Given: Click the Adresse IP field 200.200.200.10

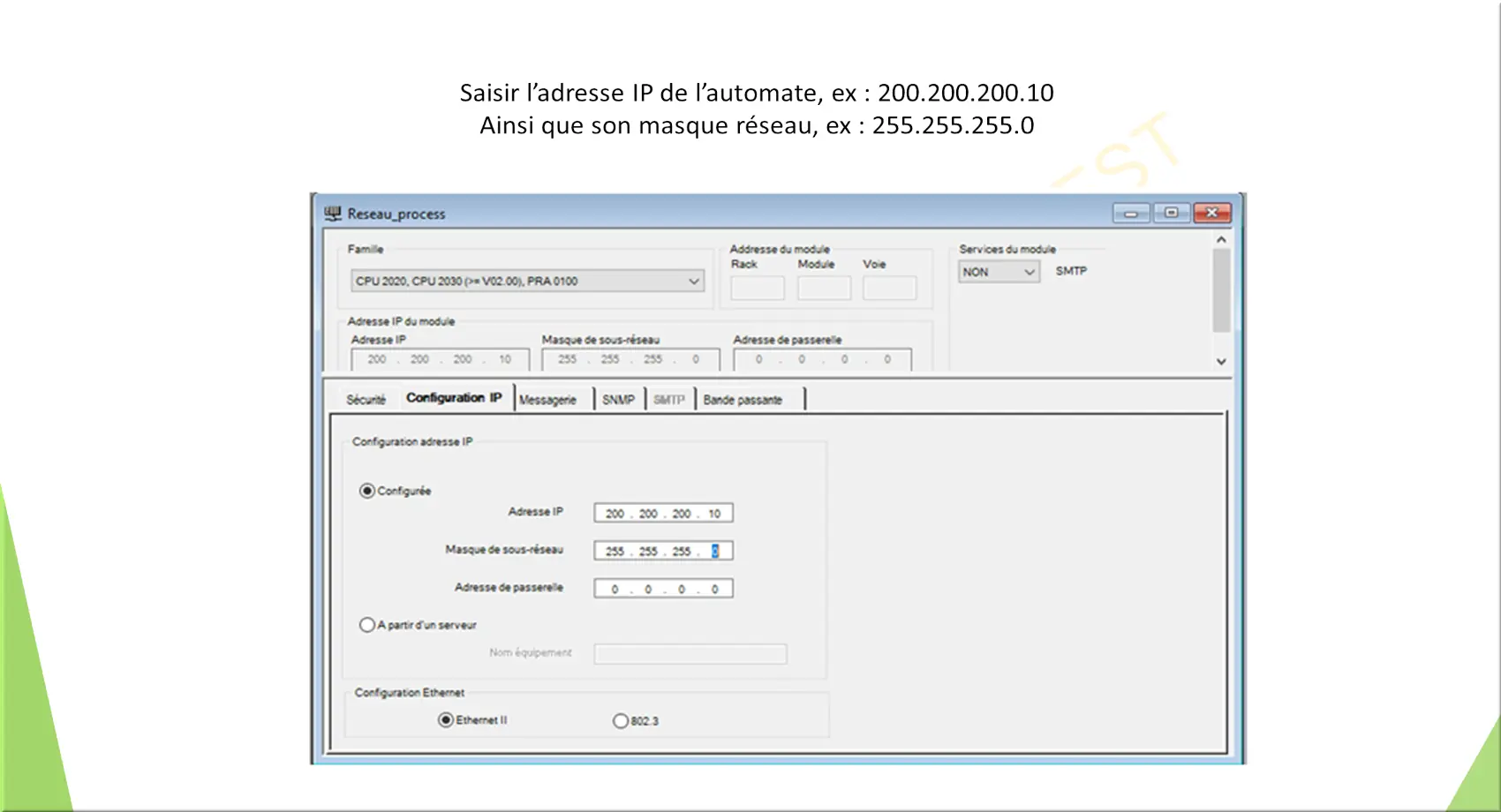Looking at the screenshot, I should [664, 514].
